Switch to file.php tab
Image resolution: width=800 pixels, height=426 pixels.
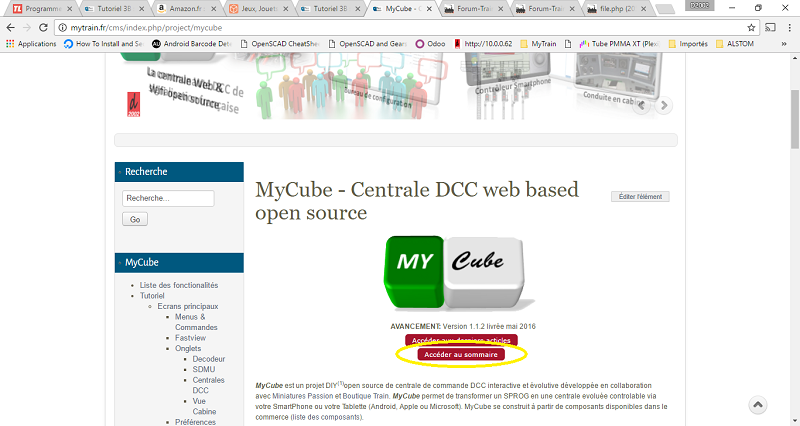(617, 9)
